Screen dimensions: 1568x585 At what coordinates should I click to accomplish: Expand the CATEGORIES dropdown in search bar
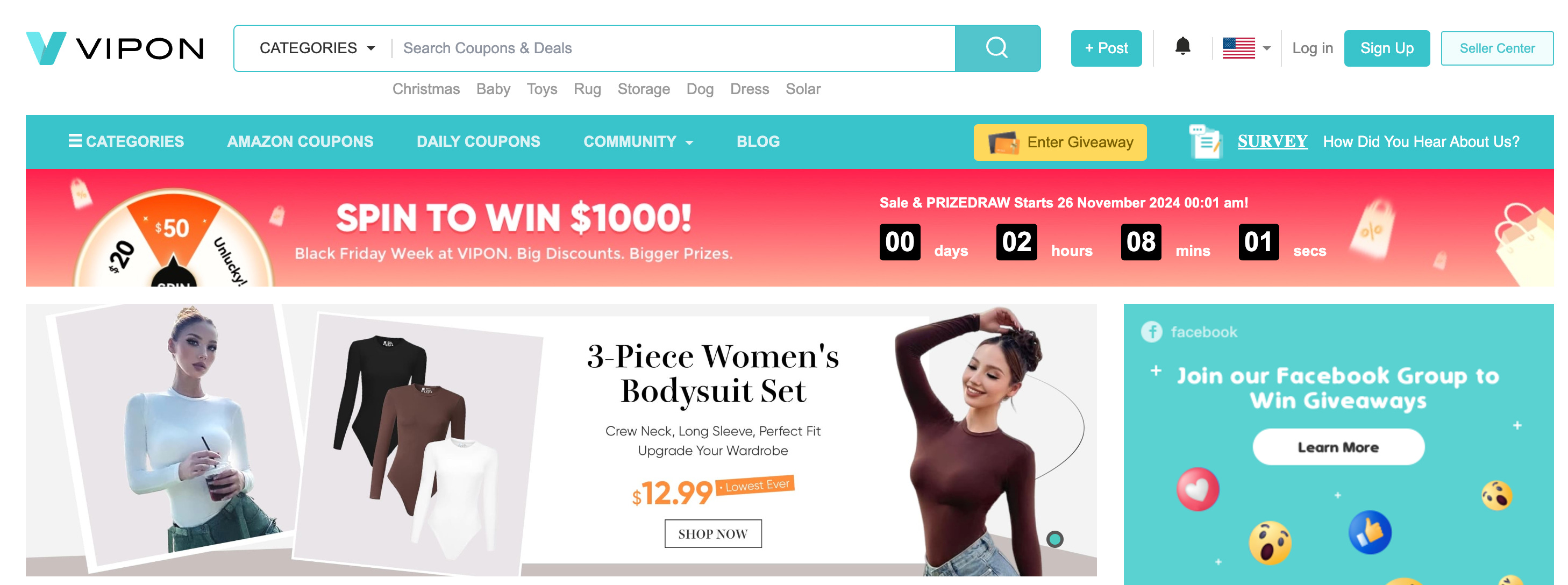317,48
